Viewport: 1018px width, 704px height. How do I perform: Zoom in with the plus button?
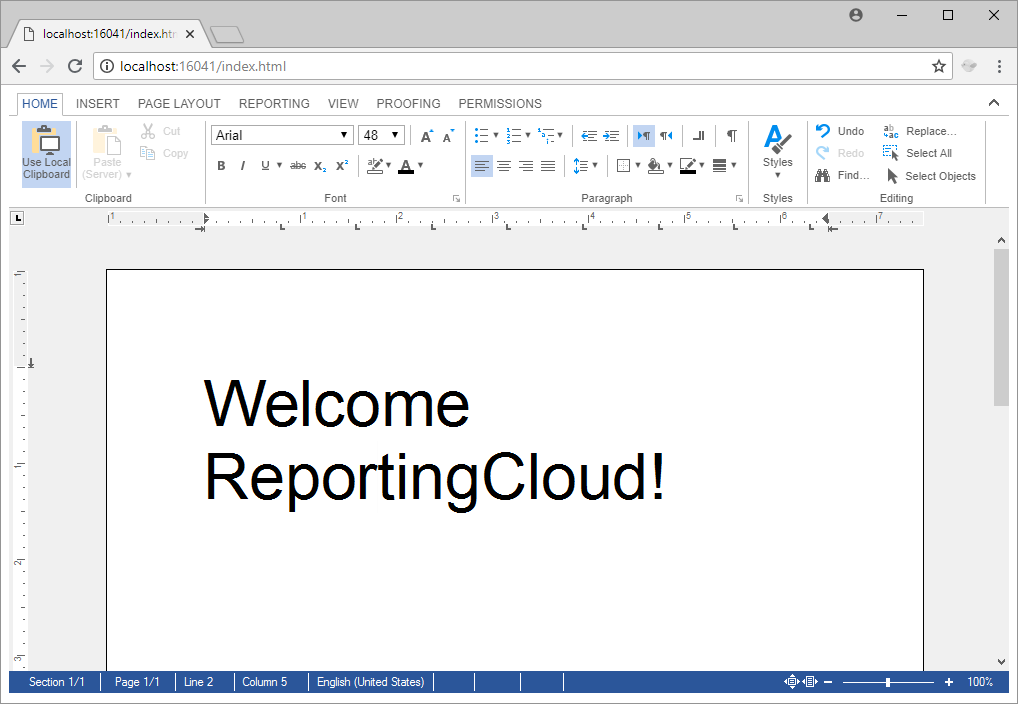pyautogui.click(x=949, y=682)
